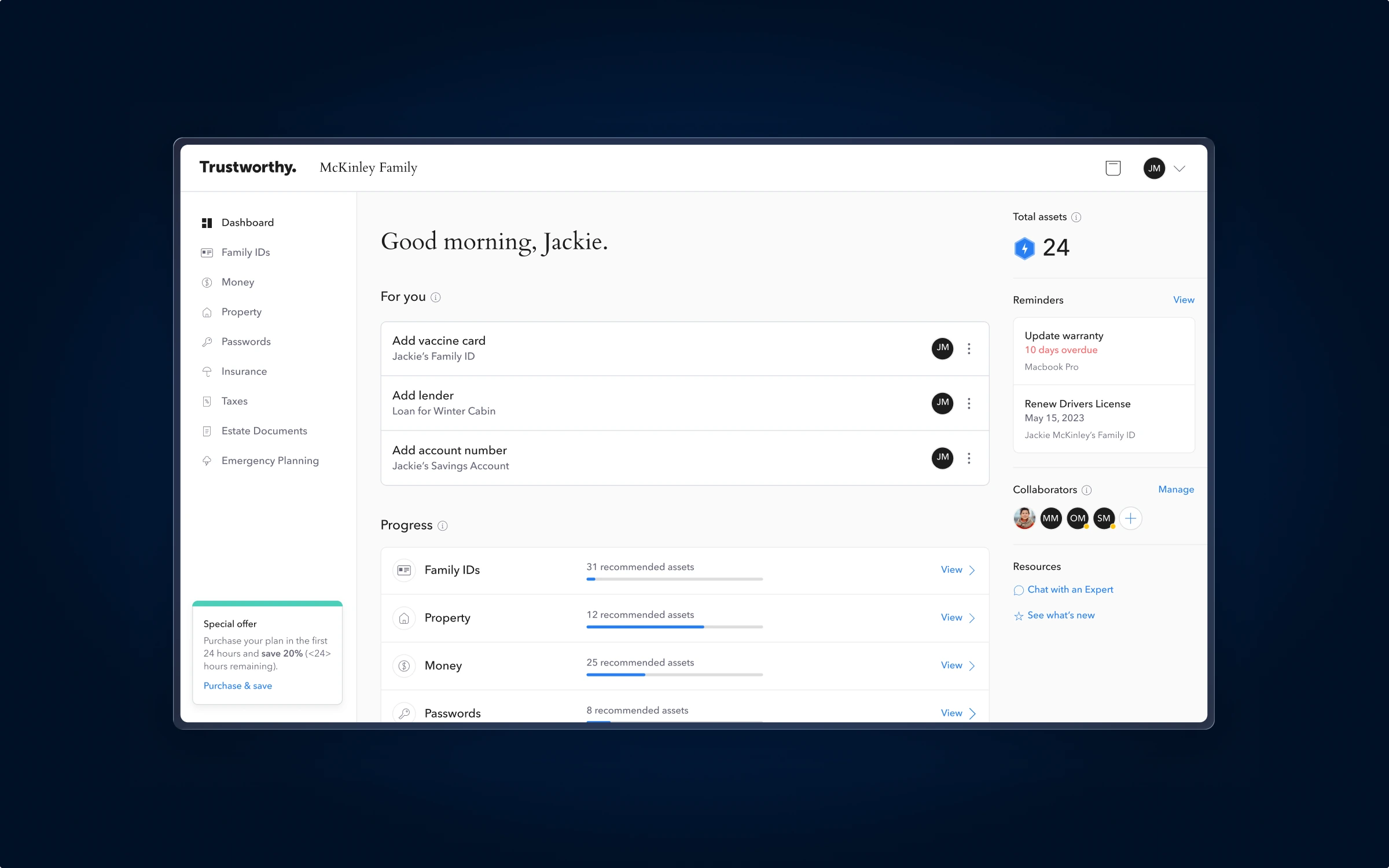This screenshot has height=868, width=1389.
Task: Open the Update warranty reminder
Action: tap(1104, 351)
